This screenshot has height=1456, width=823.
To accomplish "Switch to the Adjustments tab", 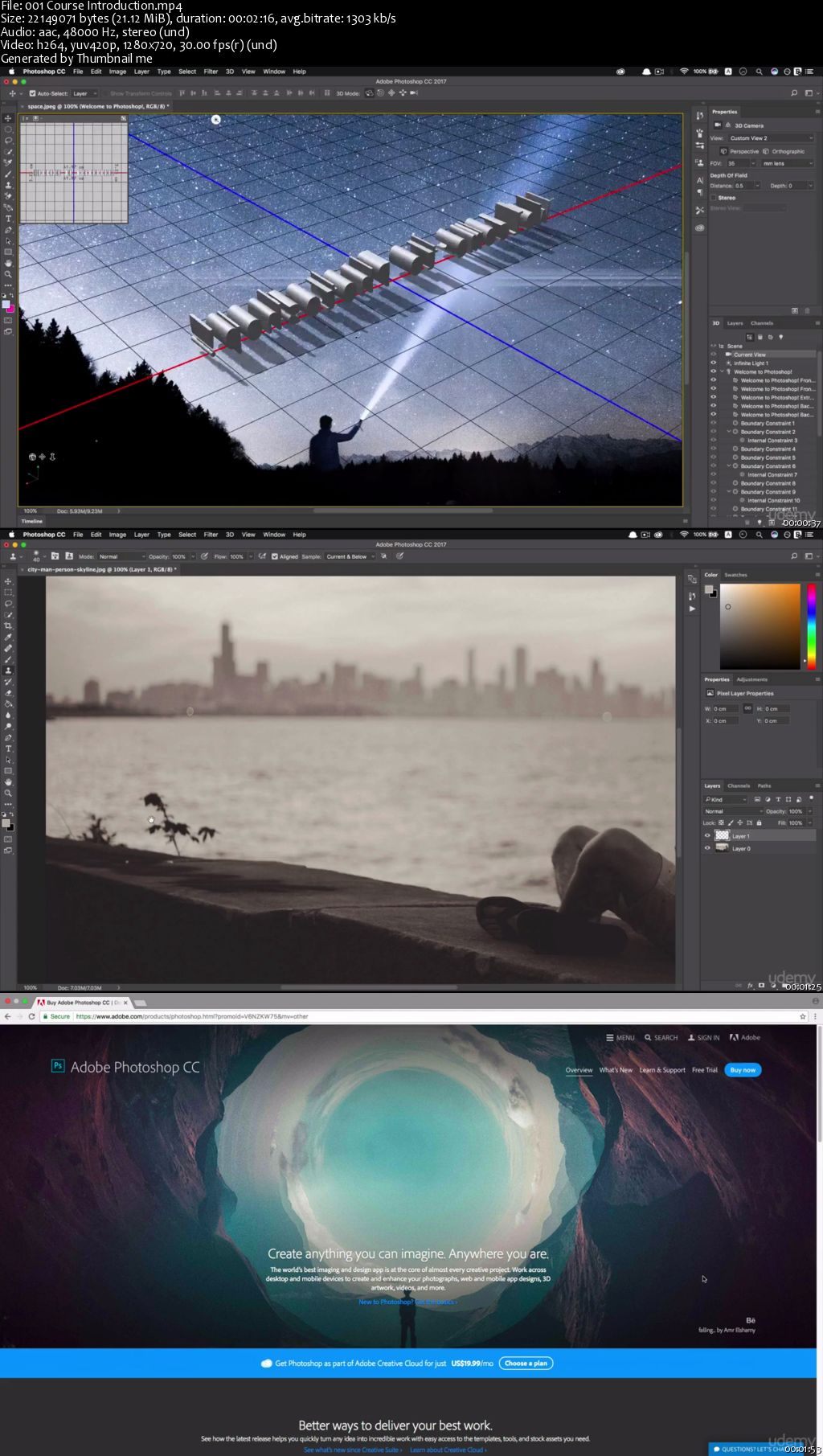I will point(751,679).
